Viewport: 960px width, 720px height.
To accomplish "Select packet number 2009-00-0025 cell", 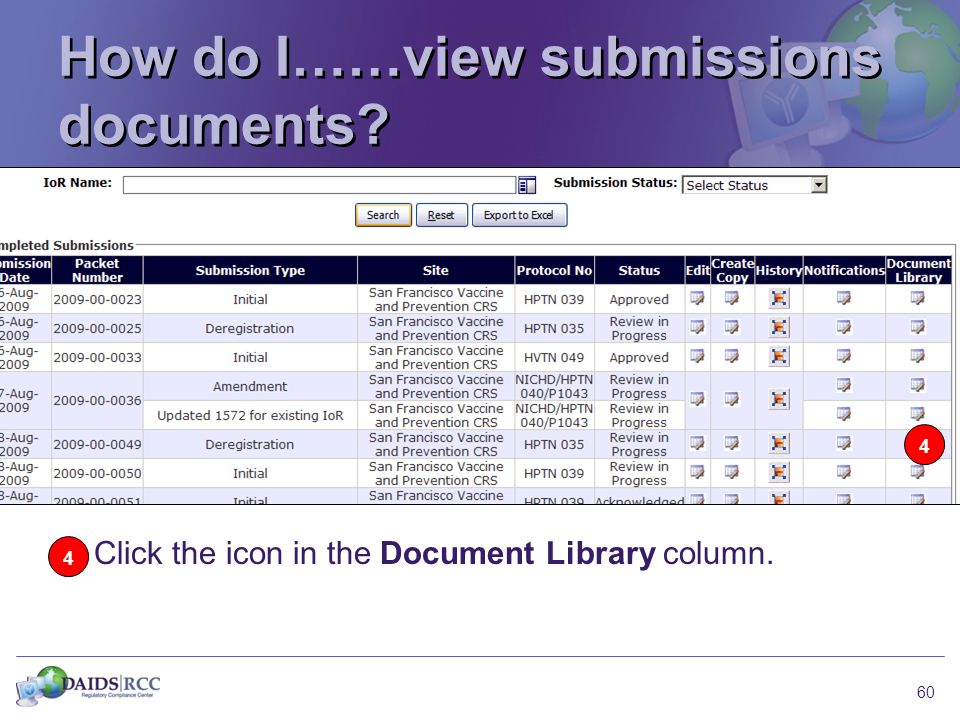I will (97, 328).
